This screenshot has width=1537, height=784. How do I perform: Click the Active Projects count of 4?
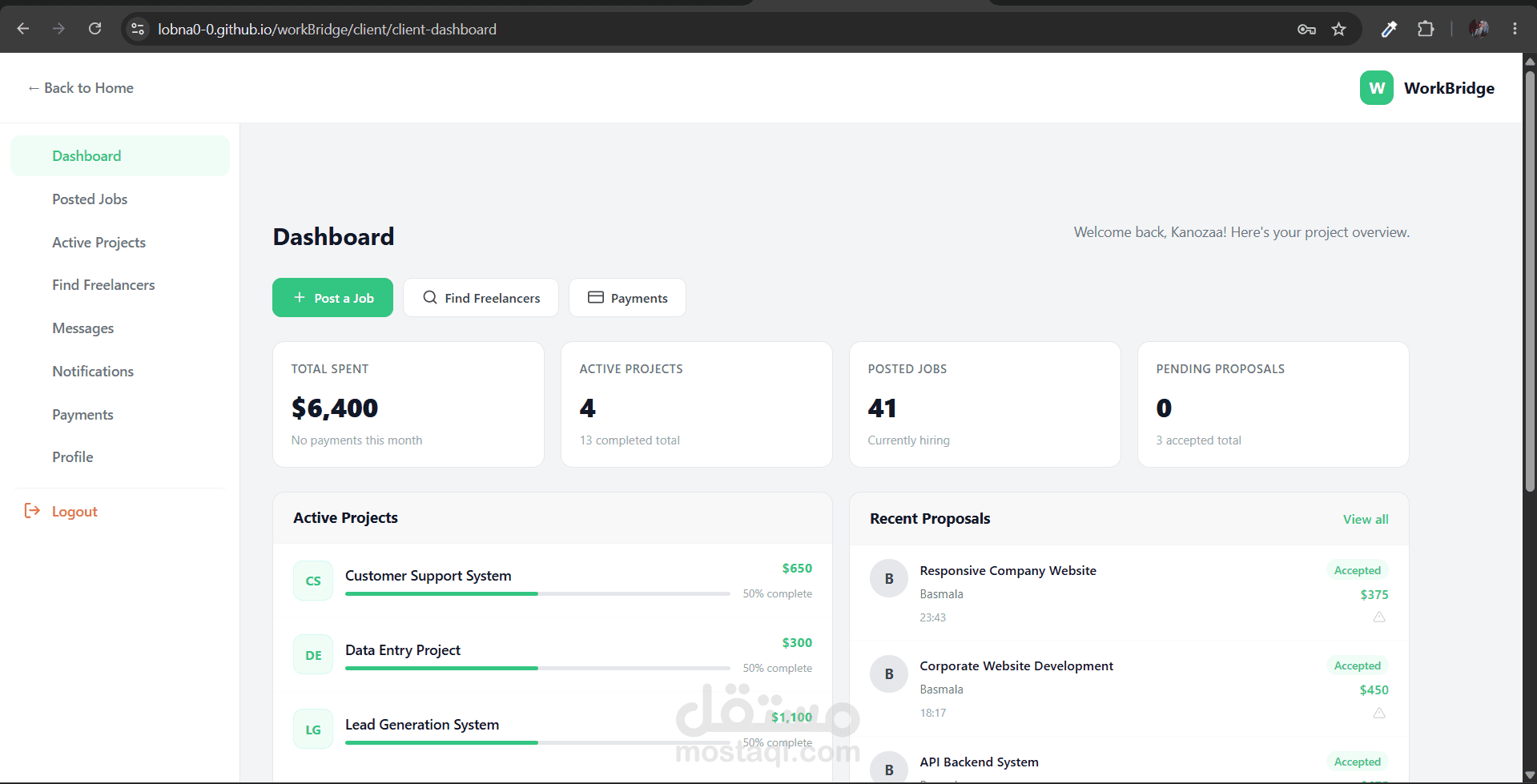tap(588, 408)
